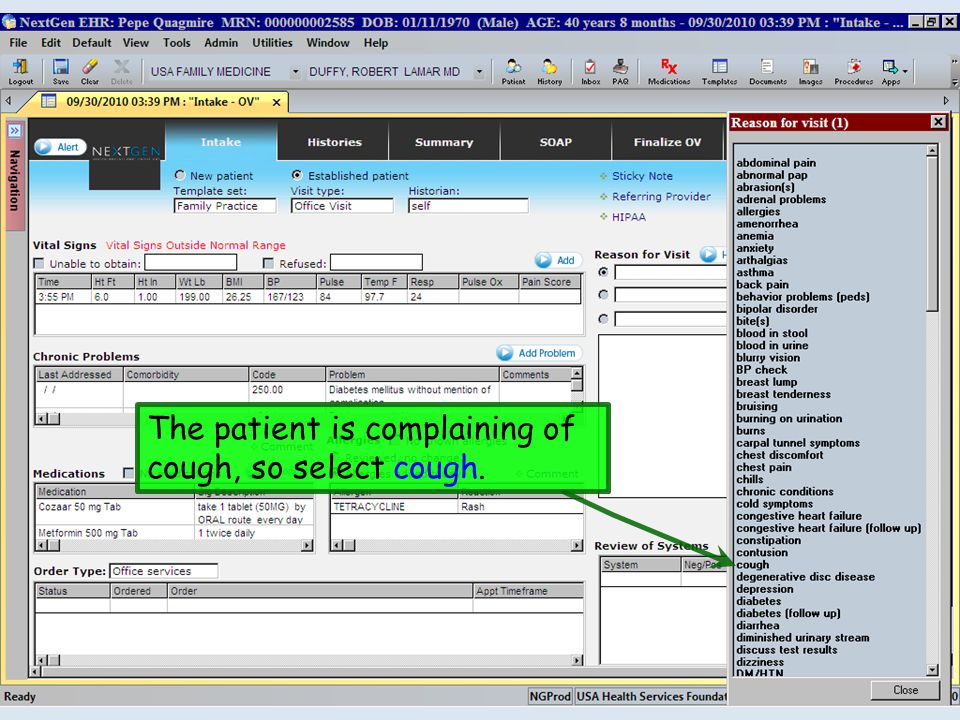Viewport: 960px width, 720px height.
Task: Close the Intake - OV document tab
Action: tap(276, 102)
